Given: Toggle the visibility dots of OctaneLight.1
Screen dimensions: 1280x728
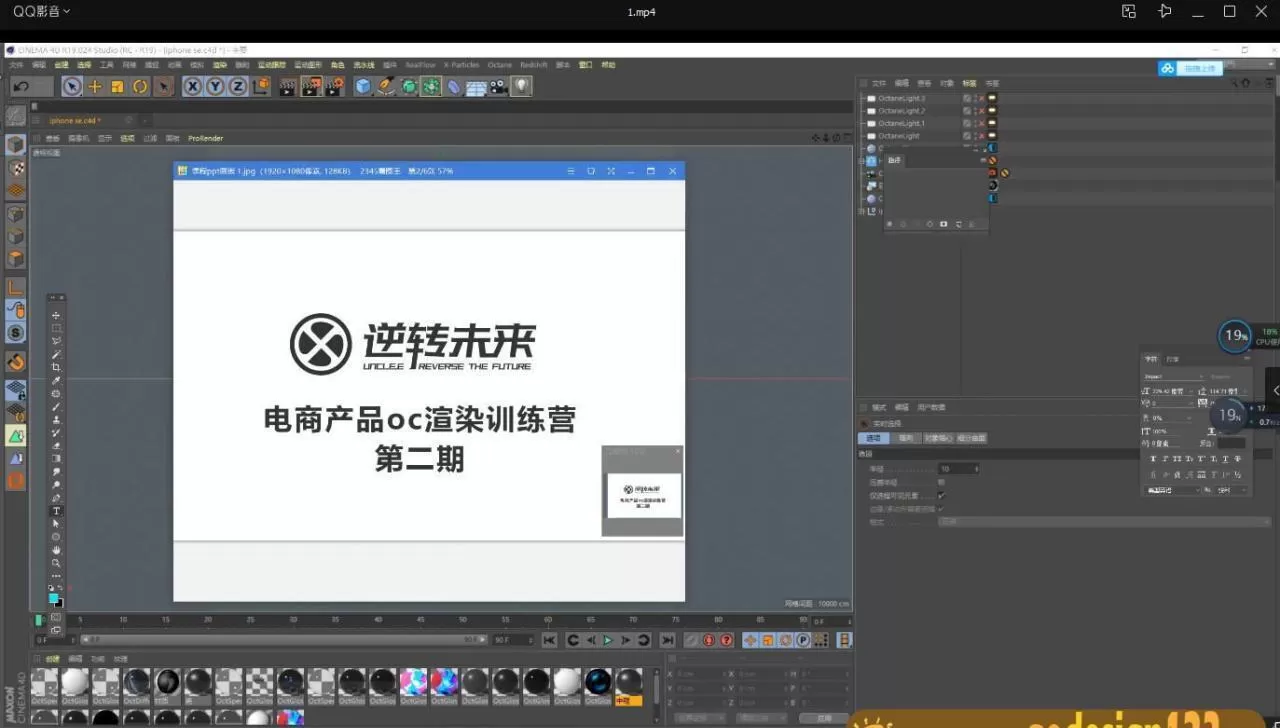Looking at the screenshot, I should pyautogui.click(x=976, y=123).
